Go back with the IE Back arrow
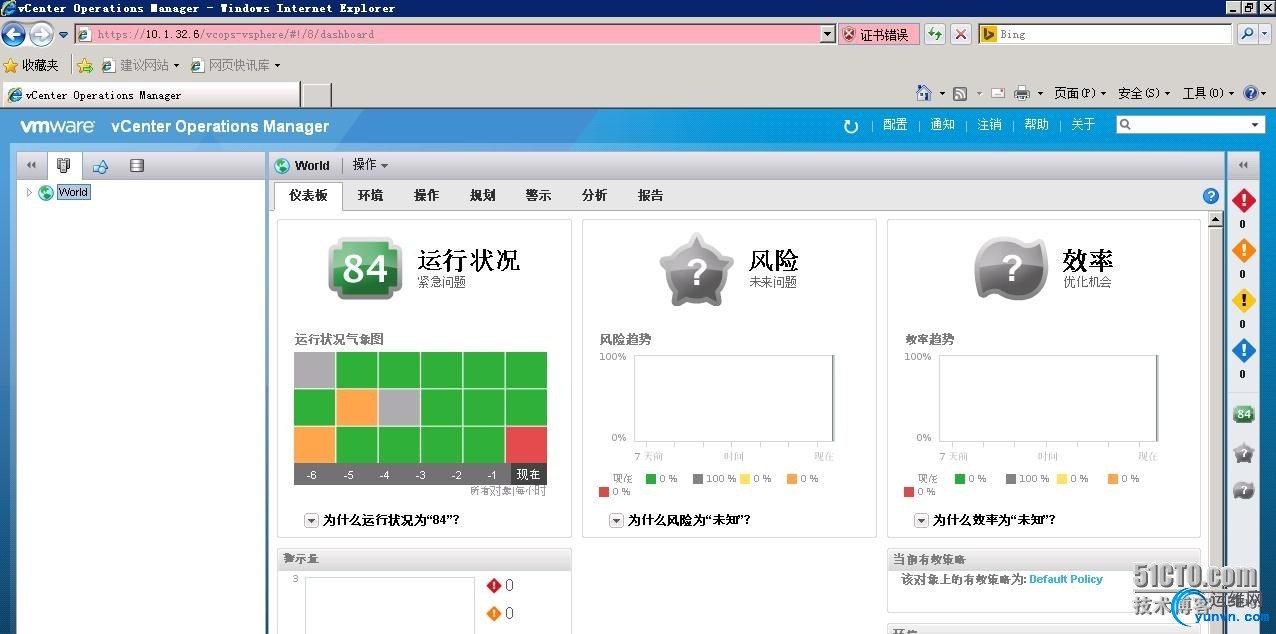The width and height of the screenshot is (1276, 634). 14,35
